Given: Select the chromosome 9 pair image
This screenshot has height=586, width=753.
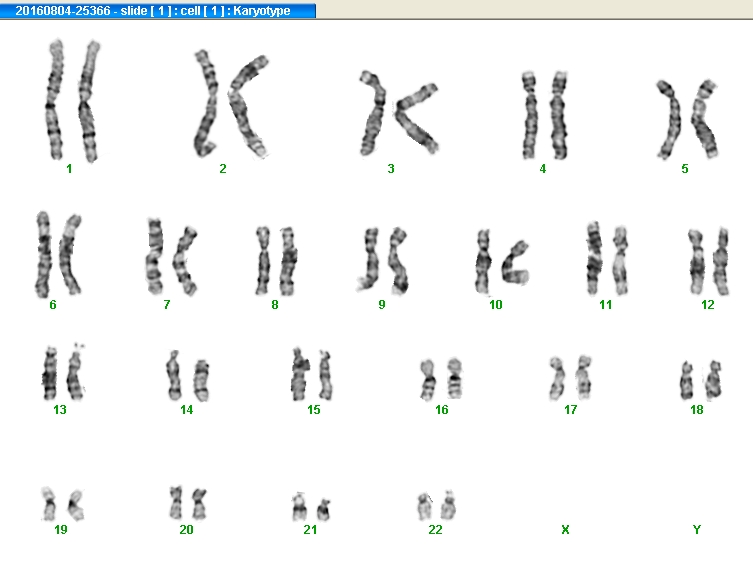Looking at the screenshot, I should click(x=383, y=260).
